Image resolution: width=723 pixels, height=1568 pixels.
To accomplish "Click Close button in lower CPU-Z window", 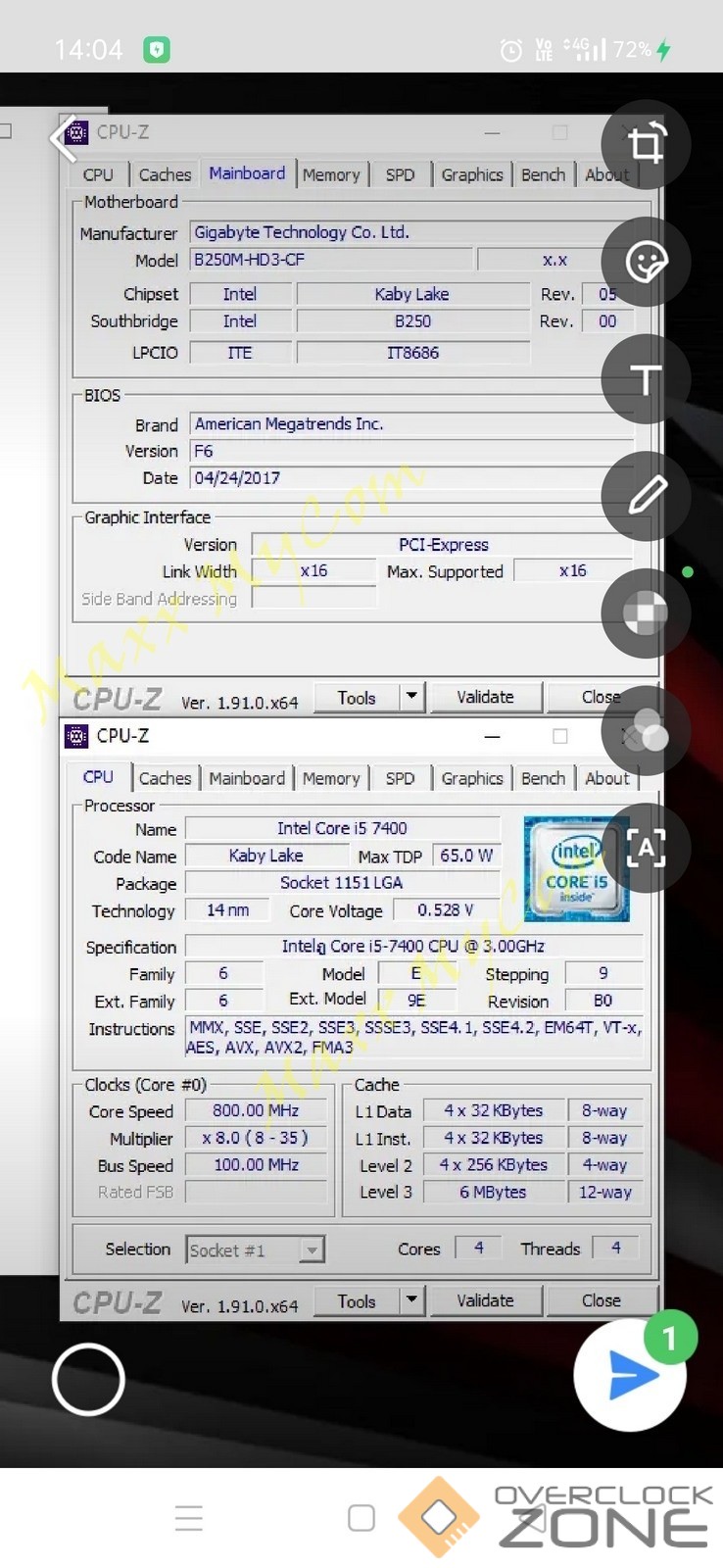I will click(x=601, y=1300).
